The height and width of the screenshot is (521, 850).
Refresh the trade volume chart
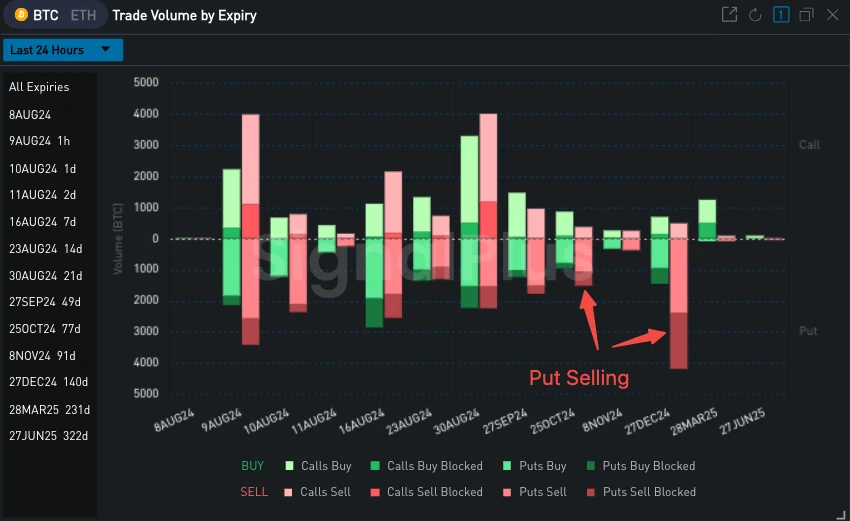[x=755, y=15]
